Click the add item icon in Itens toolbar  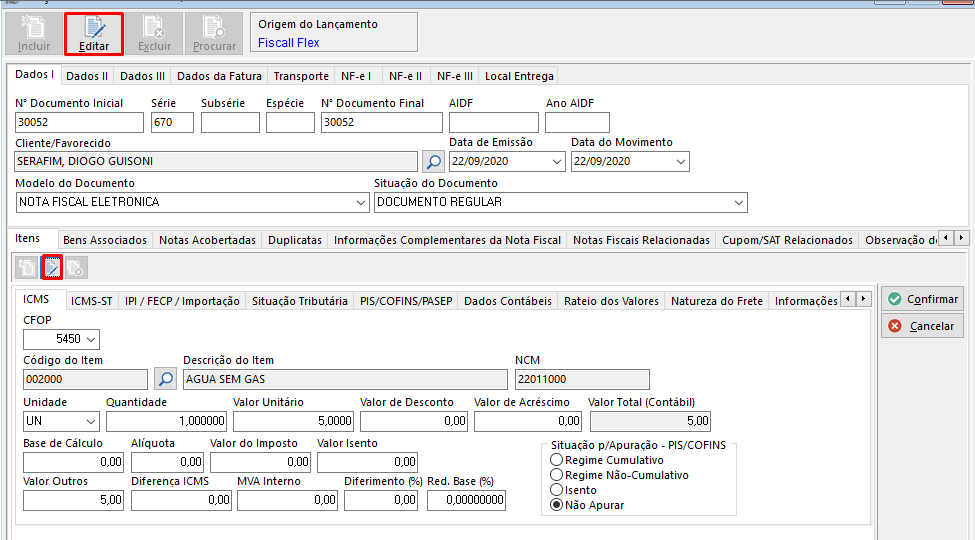[x=26, y=268]
